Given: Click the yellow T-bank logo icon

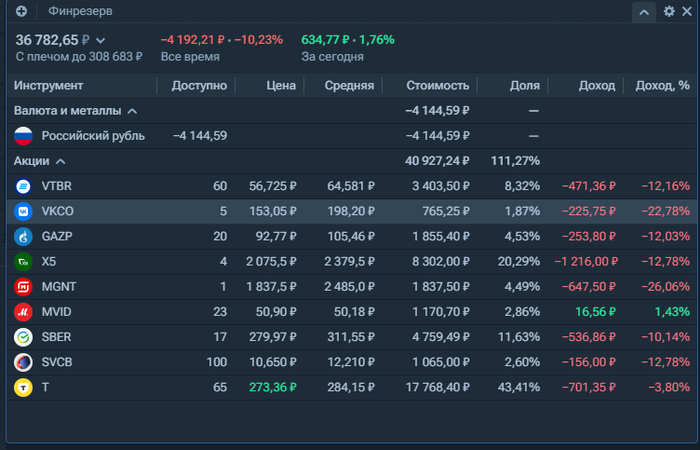Looking at the screenshot, I should [23, 387].
